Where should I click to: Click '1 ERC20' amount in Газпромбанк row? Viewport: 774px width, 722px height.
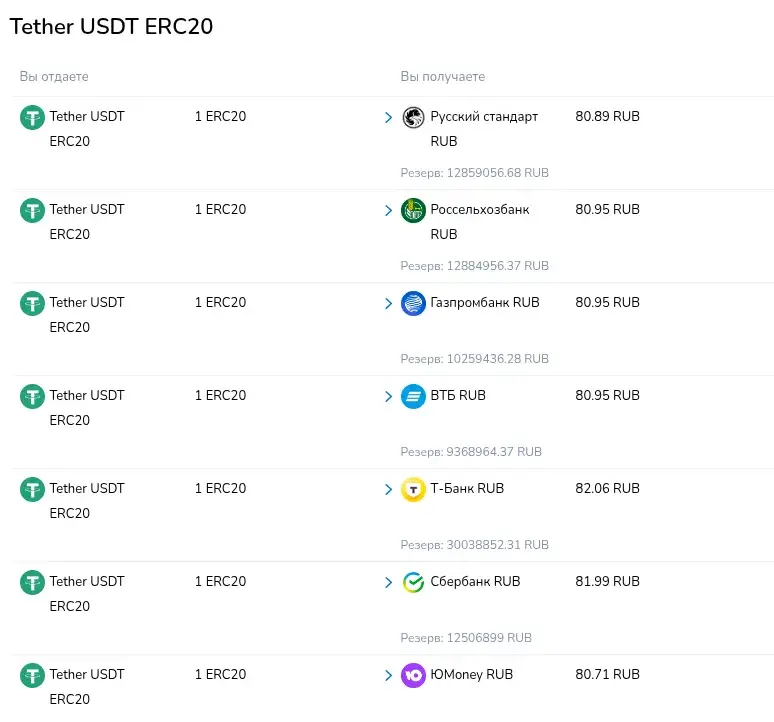tap(220, 302)
